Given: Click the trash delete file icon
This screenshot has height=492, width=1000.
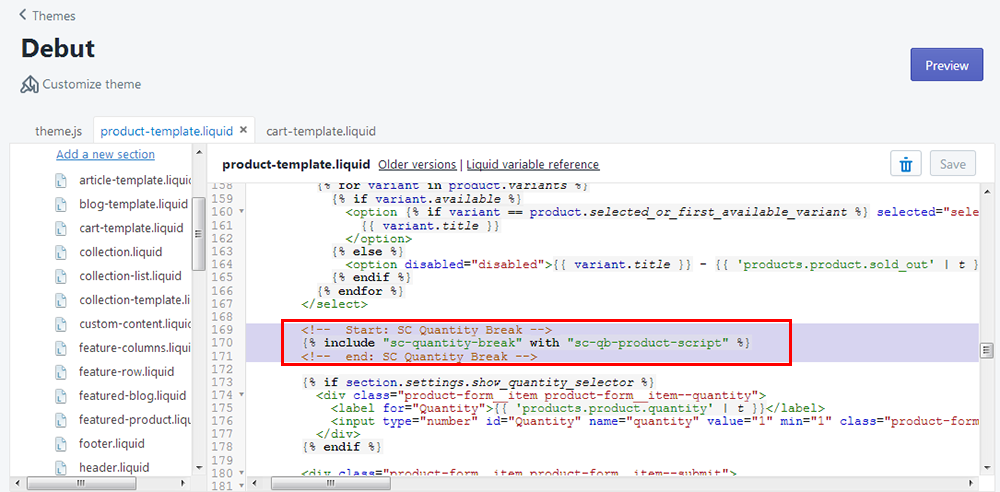Looking at the screenshot, I should (905, 164).
